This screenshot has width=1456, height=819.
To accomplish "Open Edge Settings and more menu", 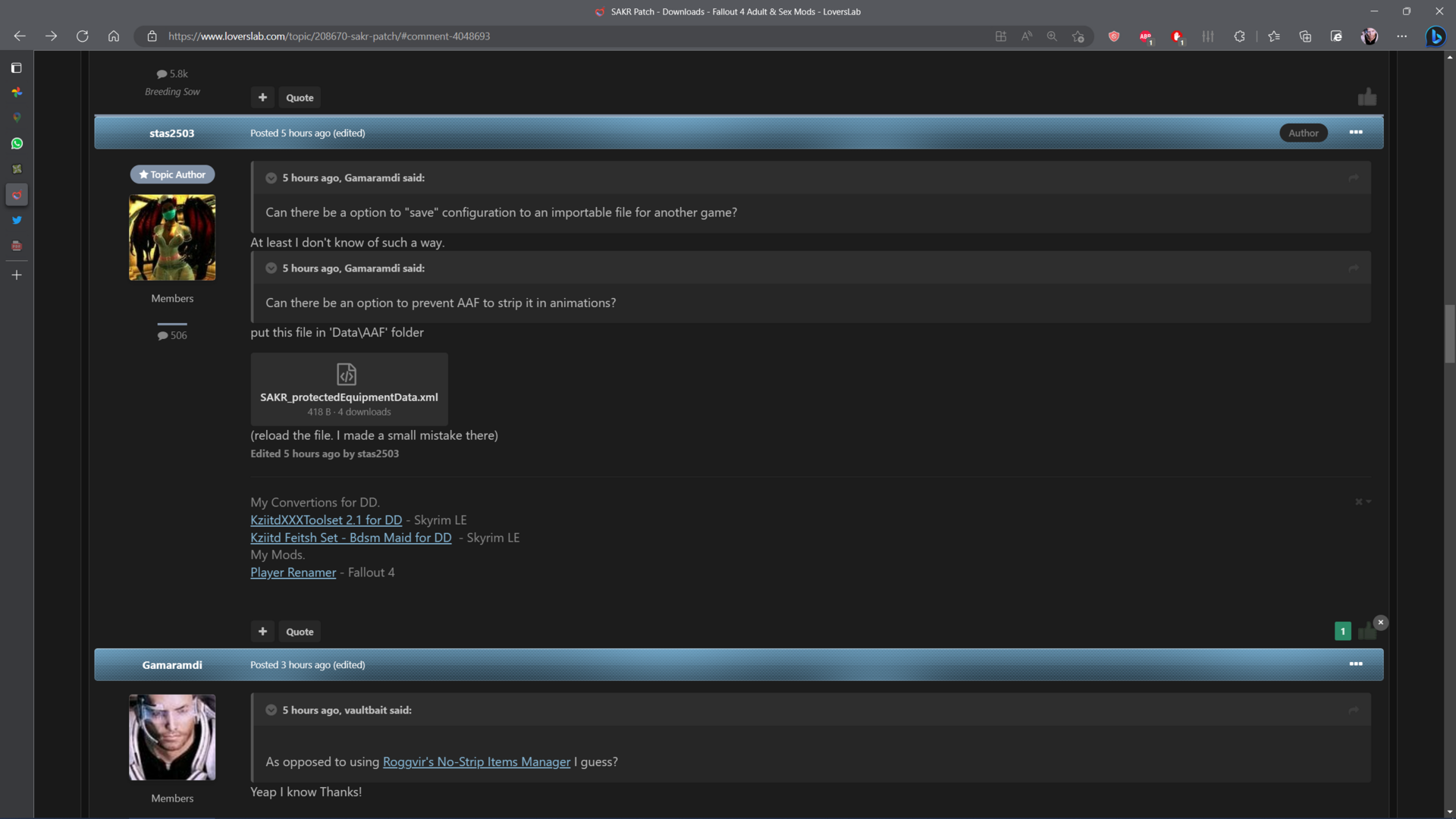I will [x=1401, y=36].
